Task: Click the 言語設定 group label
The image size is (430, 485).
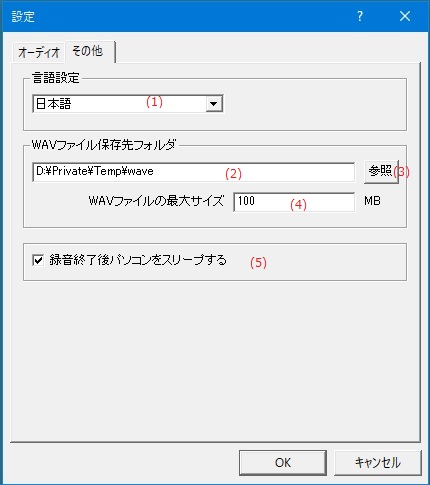Action: [56, 78]
